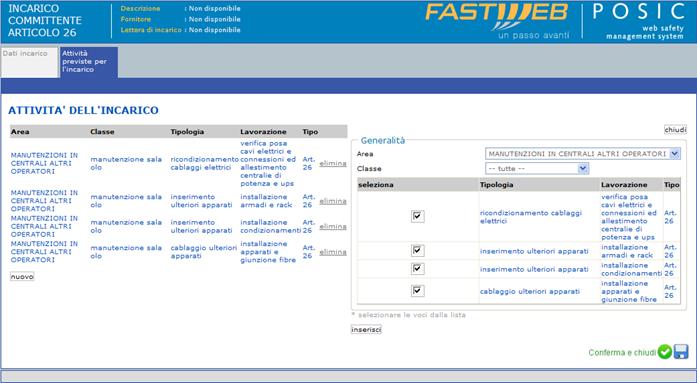Image resolution: width=697 pixels, height=383 pixels.
Task: Click the chiudi button
Action: tap(675, 130)
